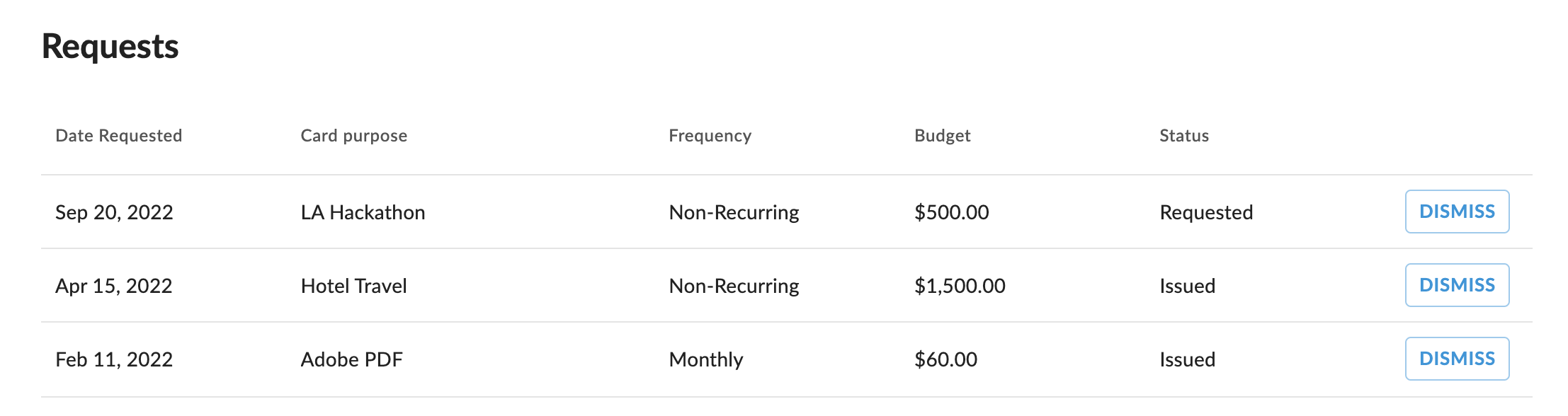Select the LA Hackathon card purpose
The image size is (1568, 416).
[x=363, y=212]
